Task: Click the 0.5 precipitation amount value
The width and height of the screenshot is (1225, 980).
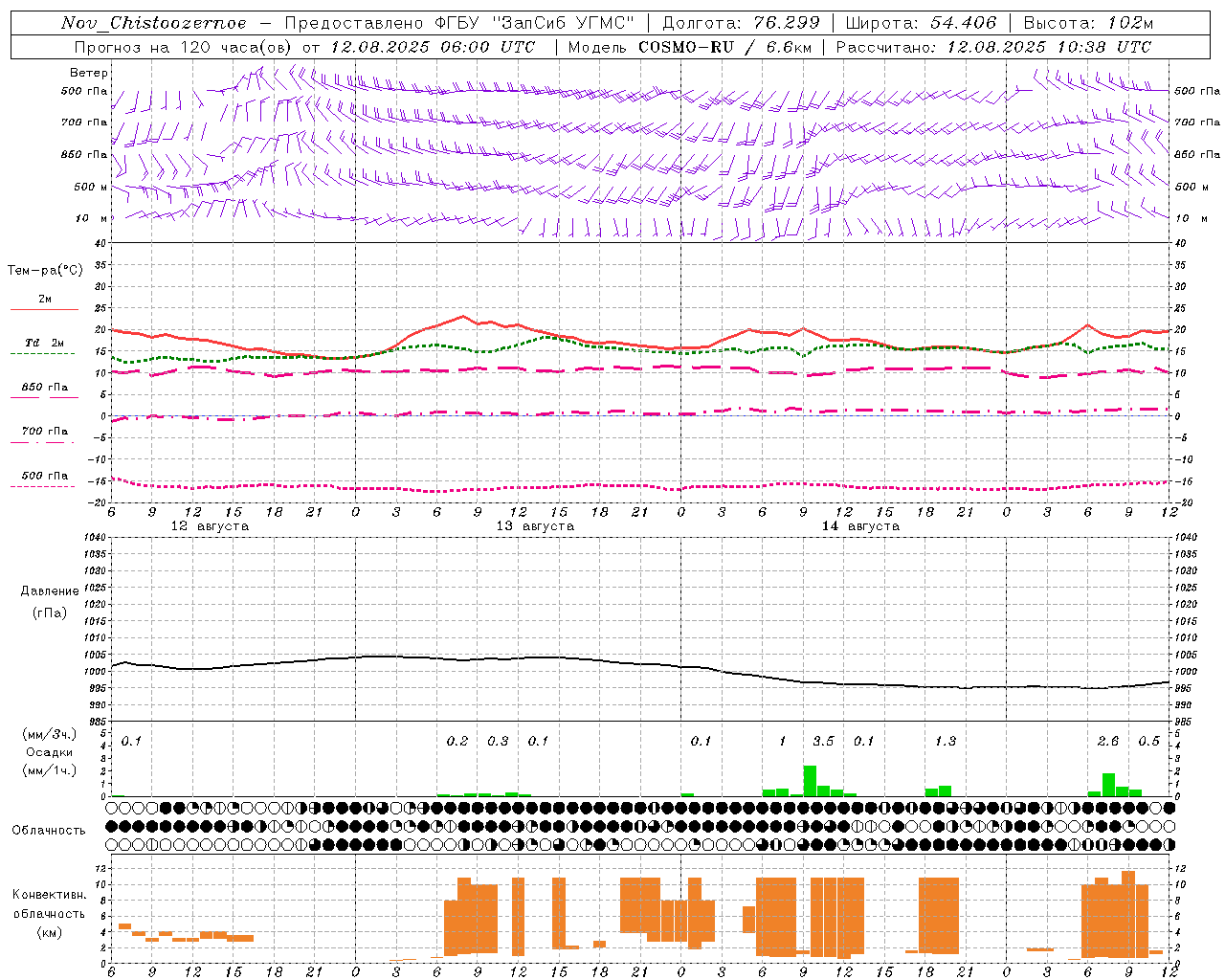Action: [1148, 741]
